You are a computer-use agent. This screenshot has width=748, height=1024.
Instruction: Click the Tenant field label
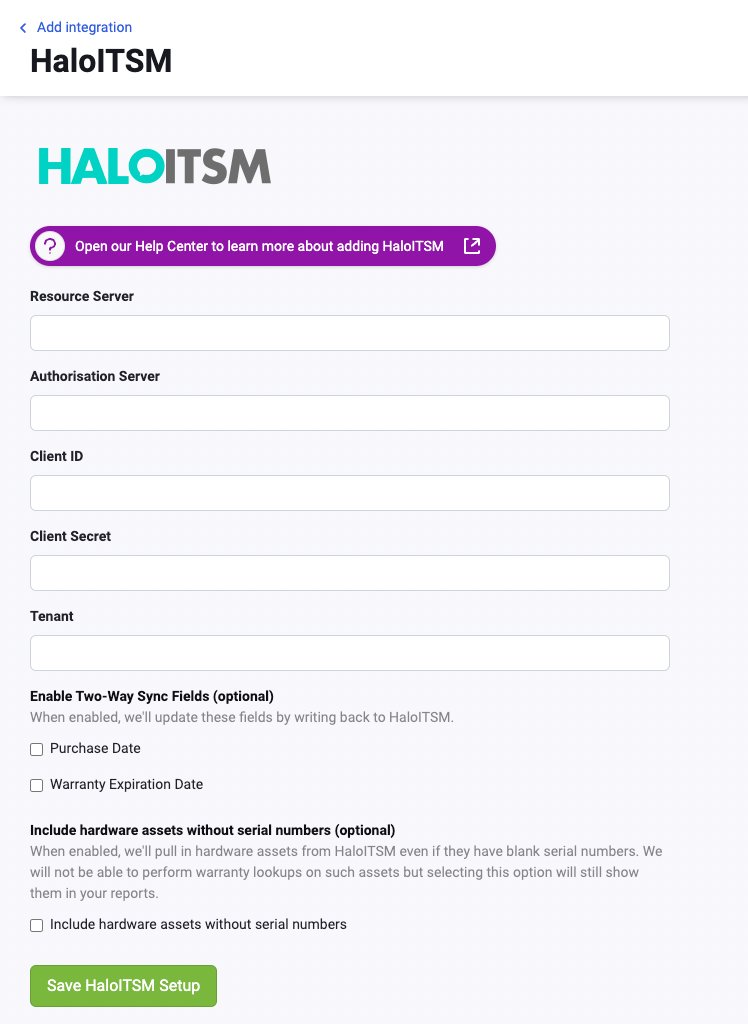point(51,616)
